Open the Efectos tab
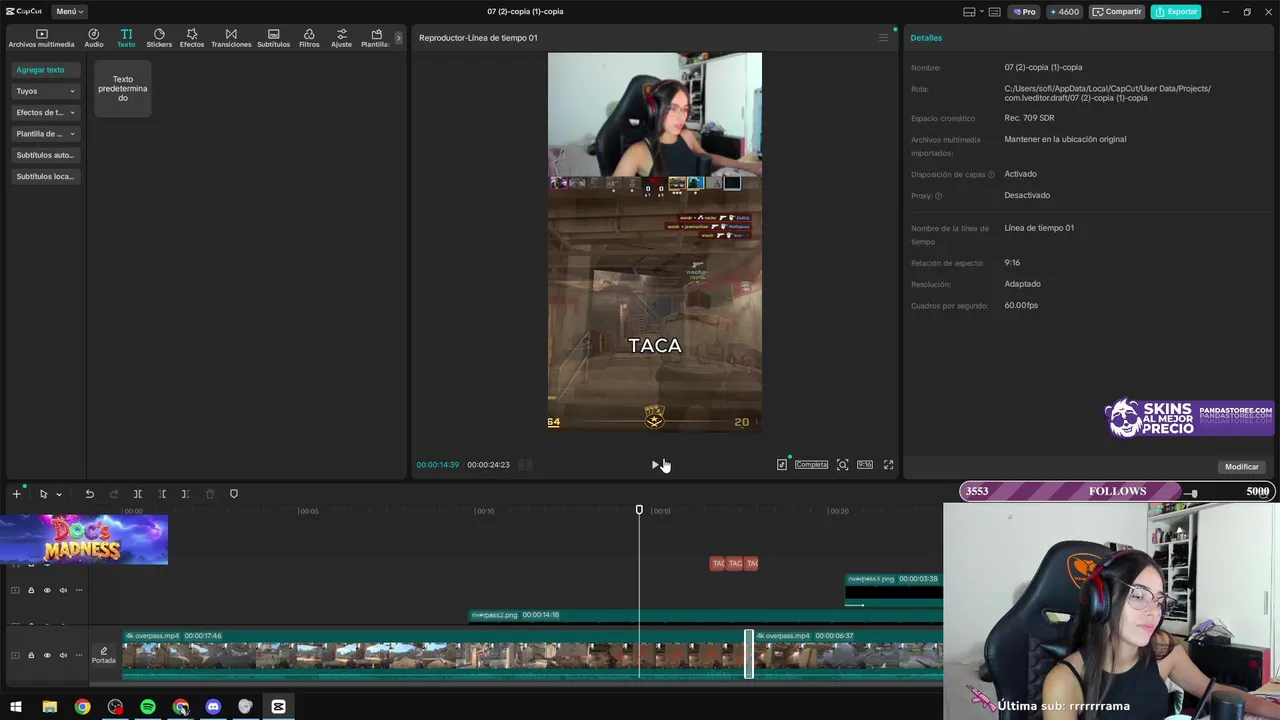This screenshot has height=720, width=1280. (x=192, y=38)
